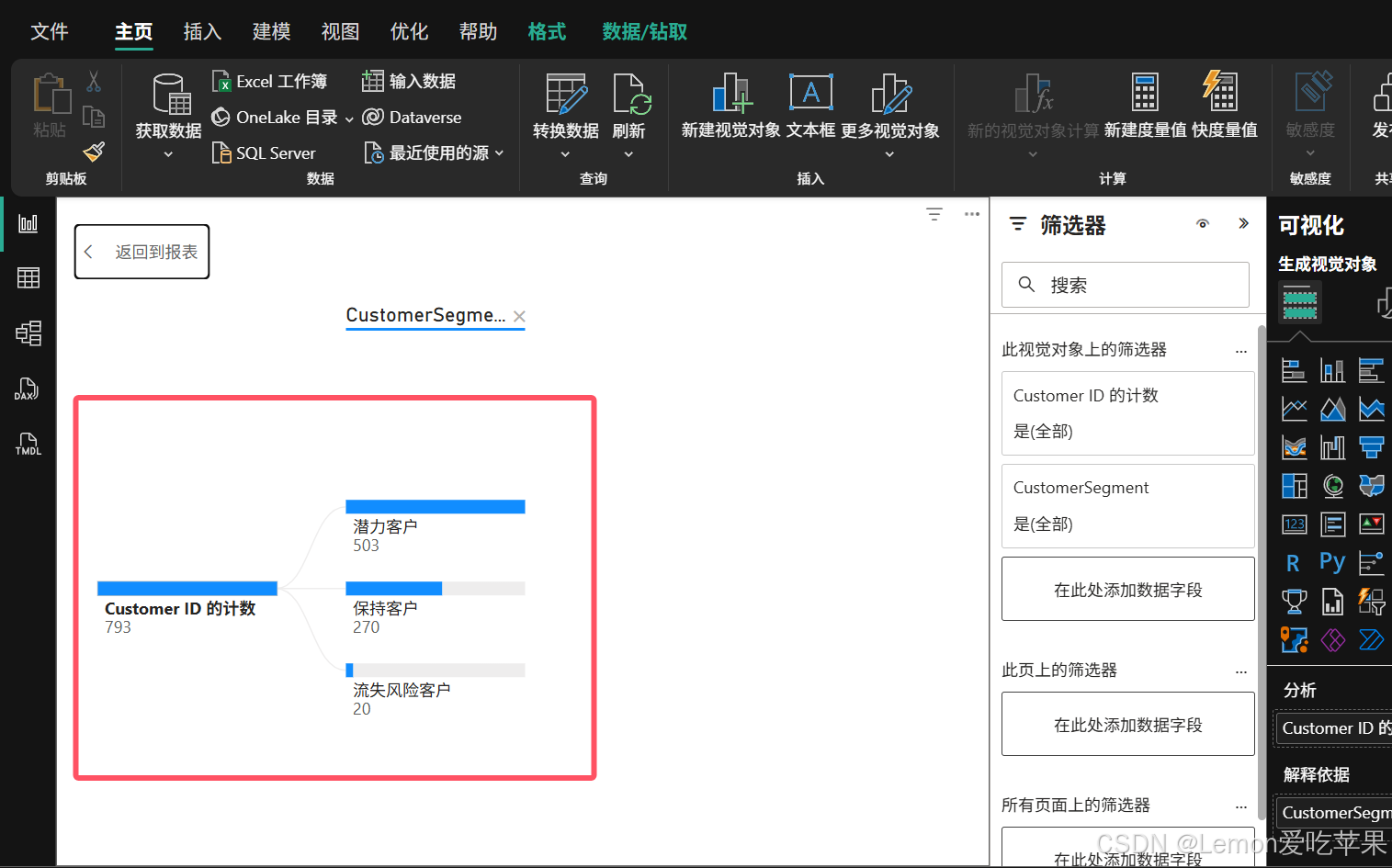Select the treemap visual
Image resolution: width=1392 pixels, height=868 pixels.
(1294, 485)
